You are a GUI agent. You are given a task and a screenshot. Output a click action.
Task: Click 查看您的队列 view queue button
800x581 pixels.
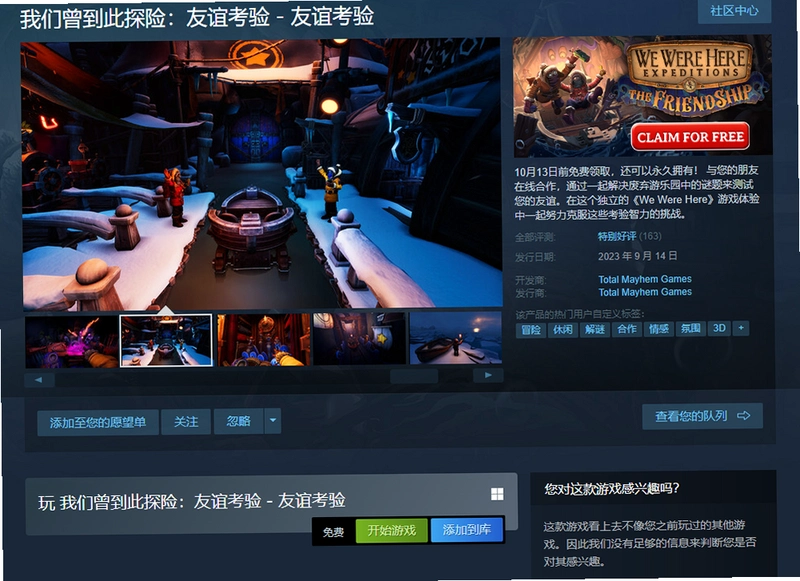703,416
